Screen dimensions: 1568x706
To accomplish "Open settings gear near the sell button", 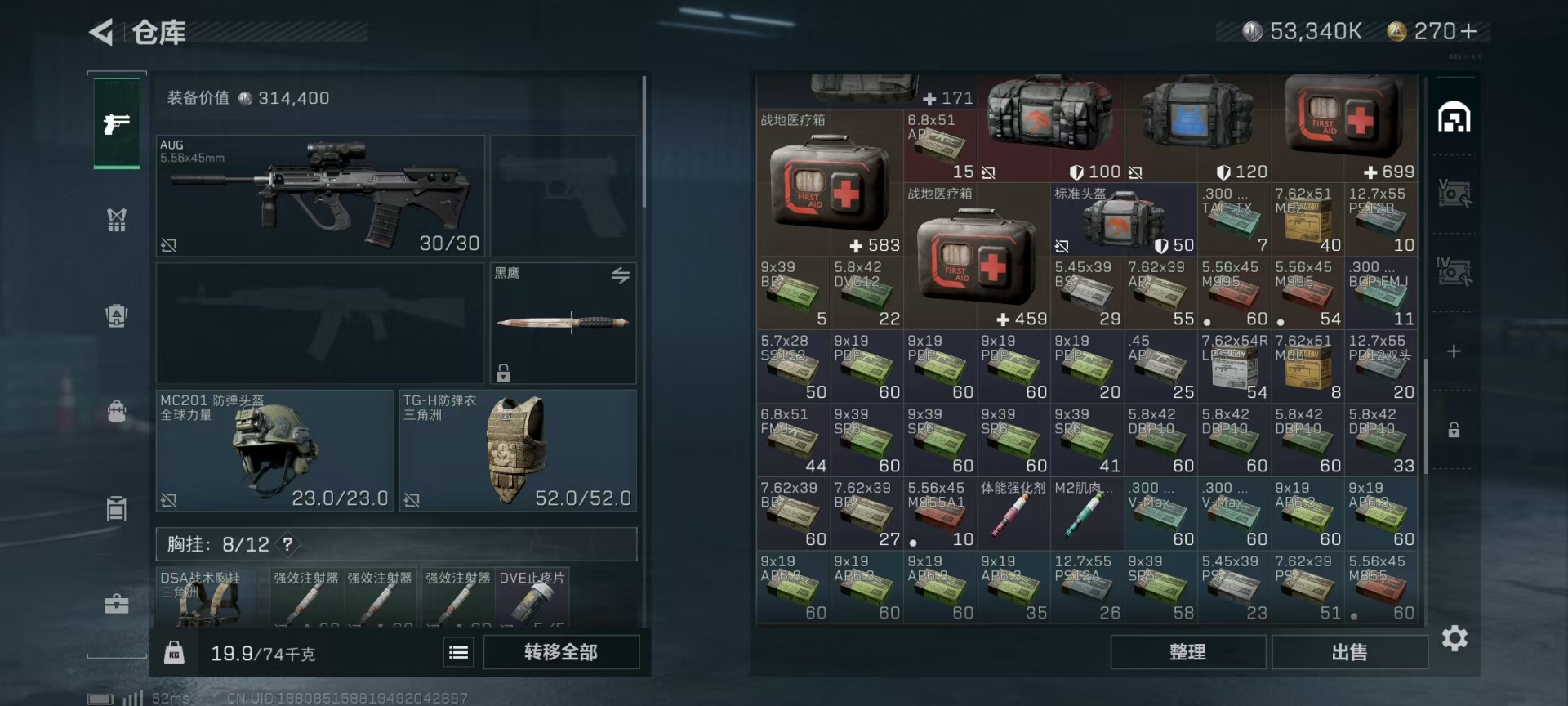I will pyautogui.click(x=1454, y=638).
